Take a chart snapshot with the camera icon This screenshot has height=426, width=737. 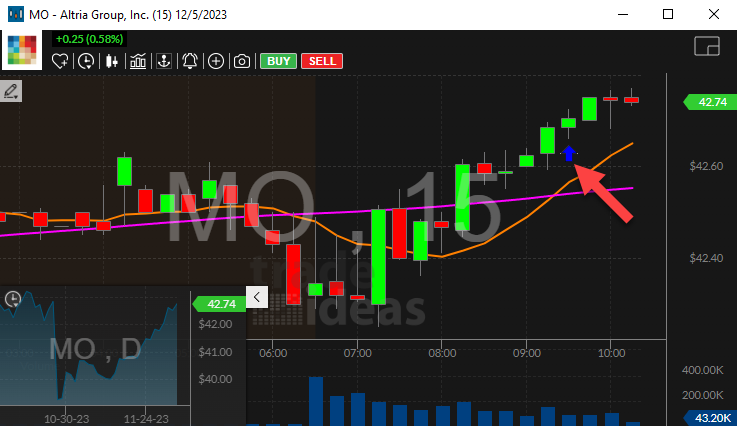pos(242,61)
